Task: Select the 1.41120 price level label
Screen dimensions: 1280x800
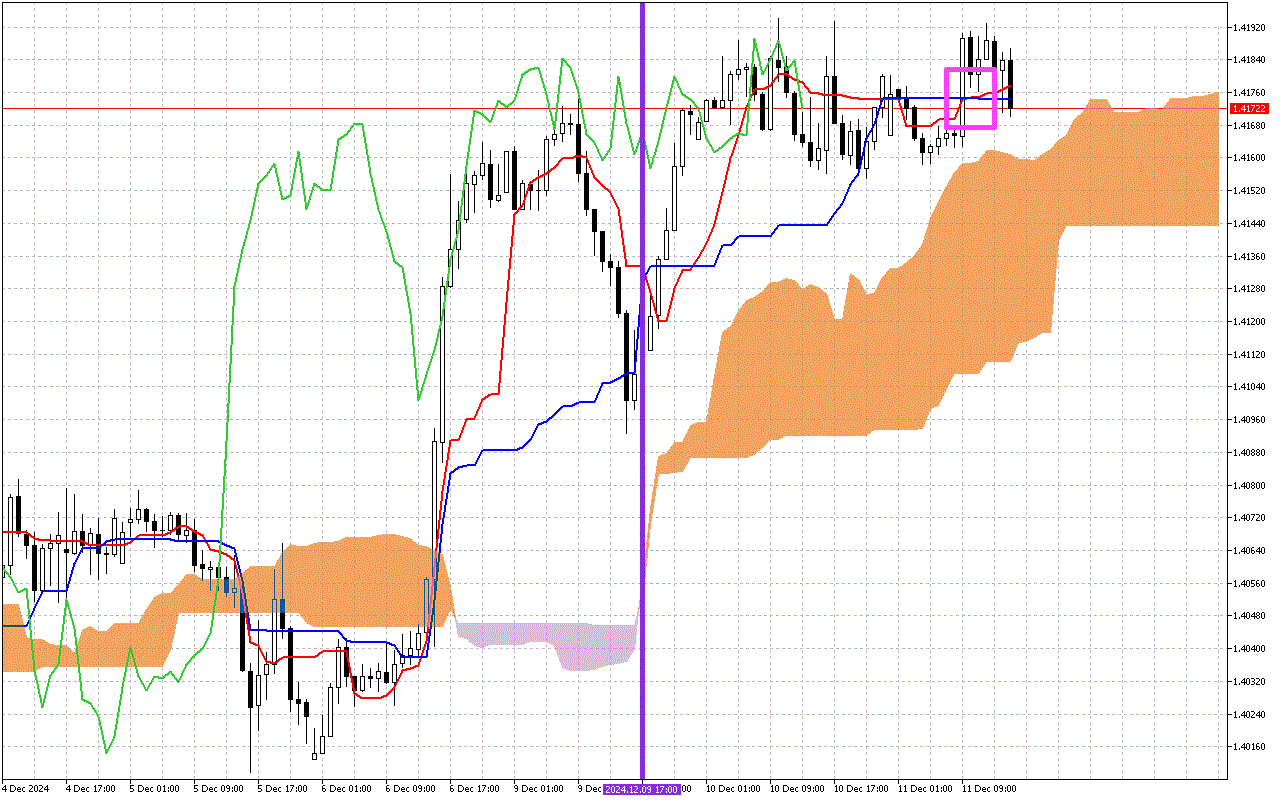Action: tap(1250, 355)
